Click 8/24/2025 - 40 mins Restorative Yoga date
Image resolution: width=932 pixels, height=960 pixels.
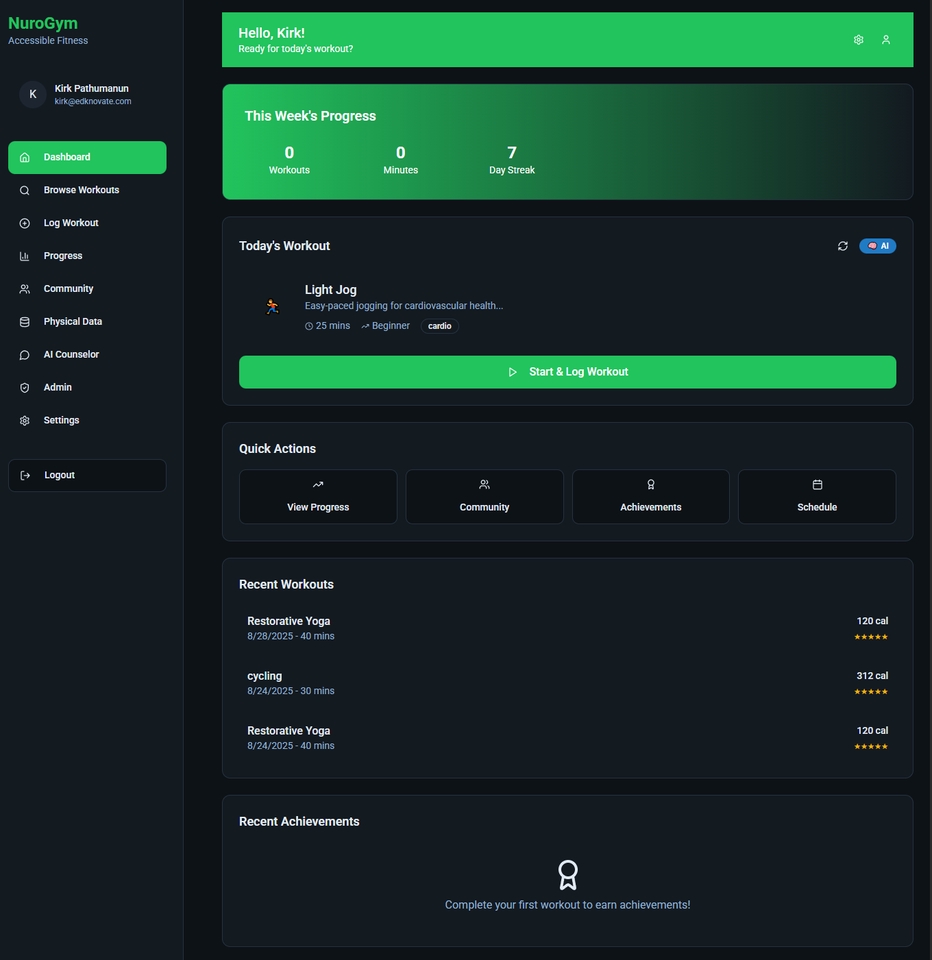[x=291, y=746]
